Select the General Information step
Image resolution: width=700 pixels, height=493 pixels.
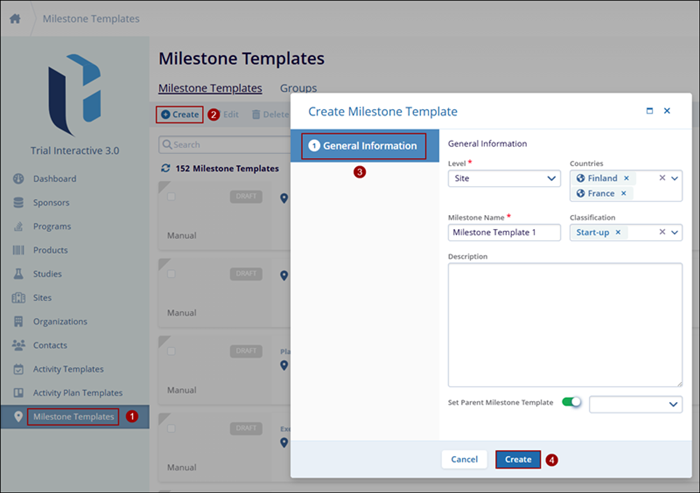tap(364, 146)
